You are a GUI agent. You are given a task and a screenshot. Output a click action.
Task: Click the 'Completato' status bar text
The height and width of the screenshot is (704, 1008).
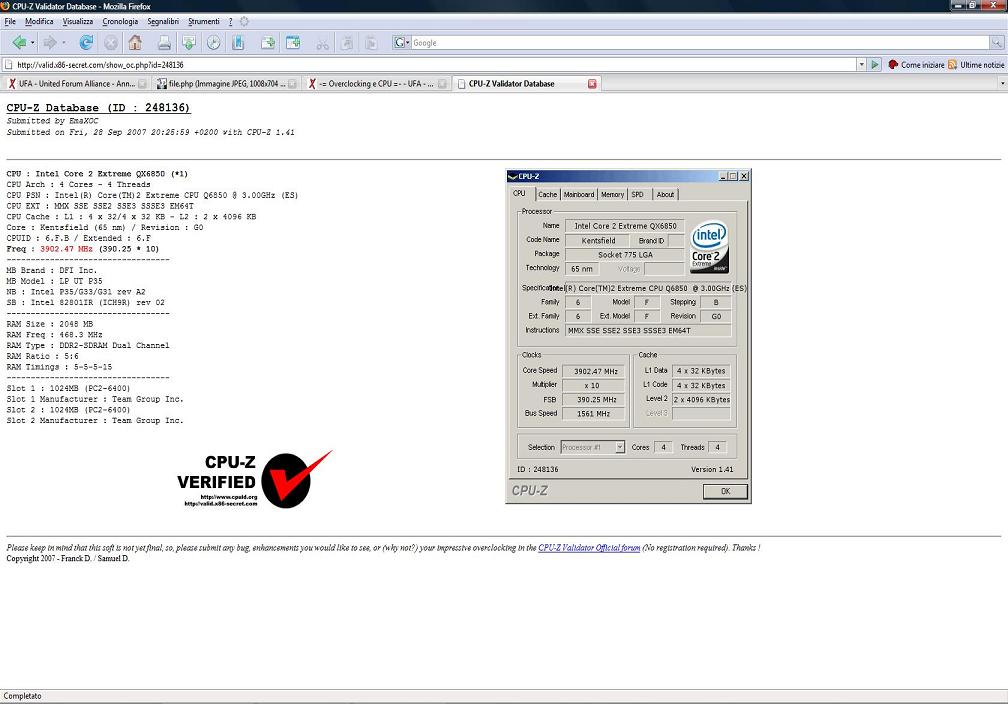point(22,696)
